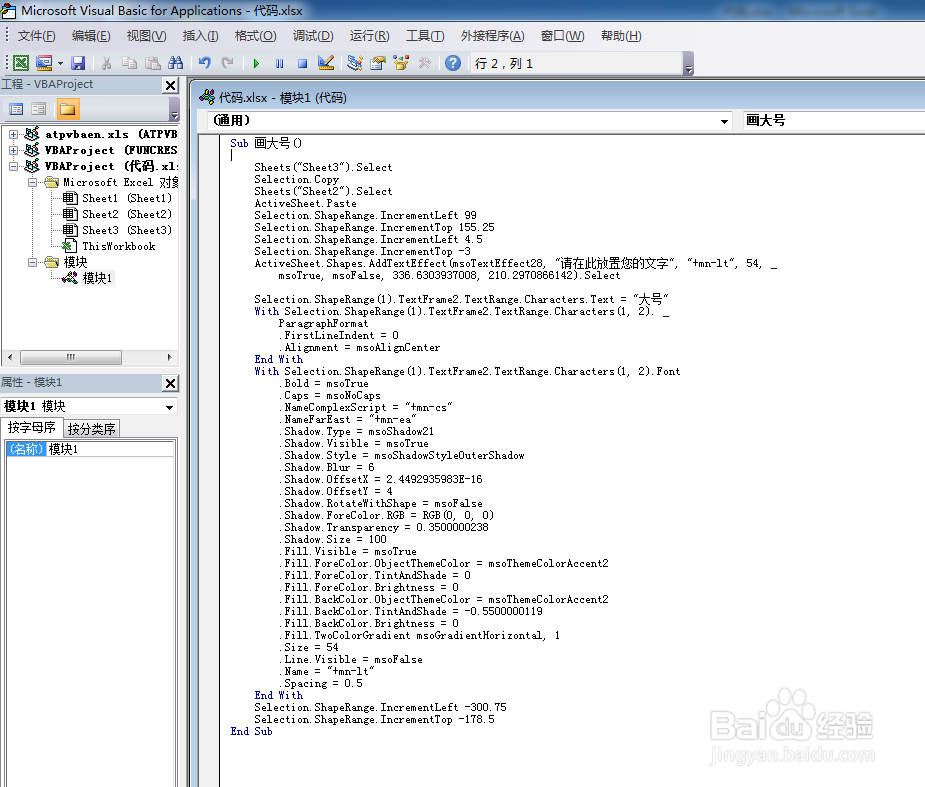This screenshot has height=787, width=925.
Task: Click the '.Size = 54' code line
Action: point(309,647)
